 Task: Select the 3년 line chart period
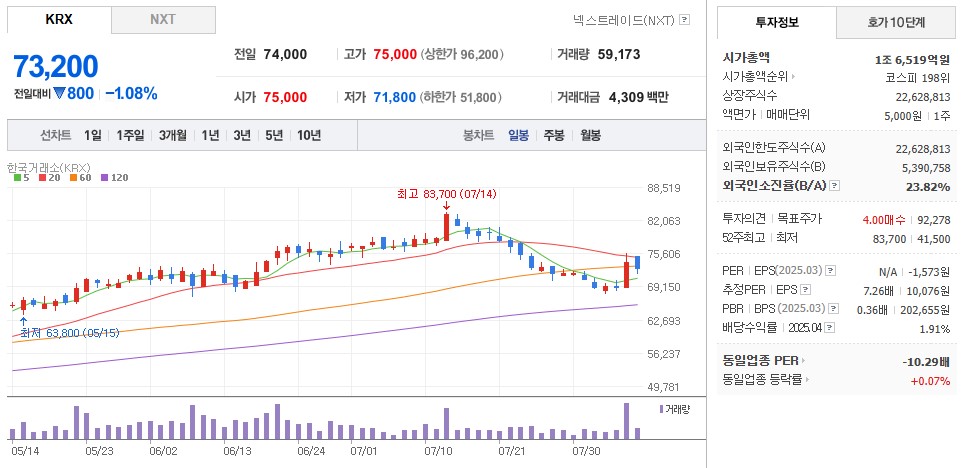tap(242, 135)
